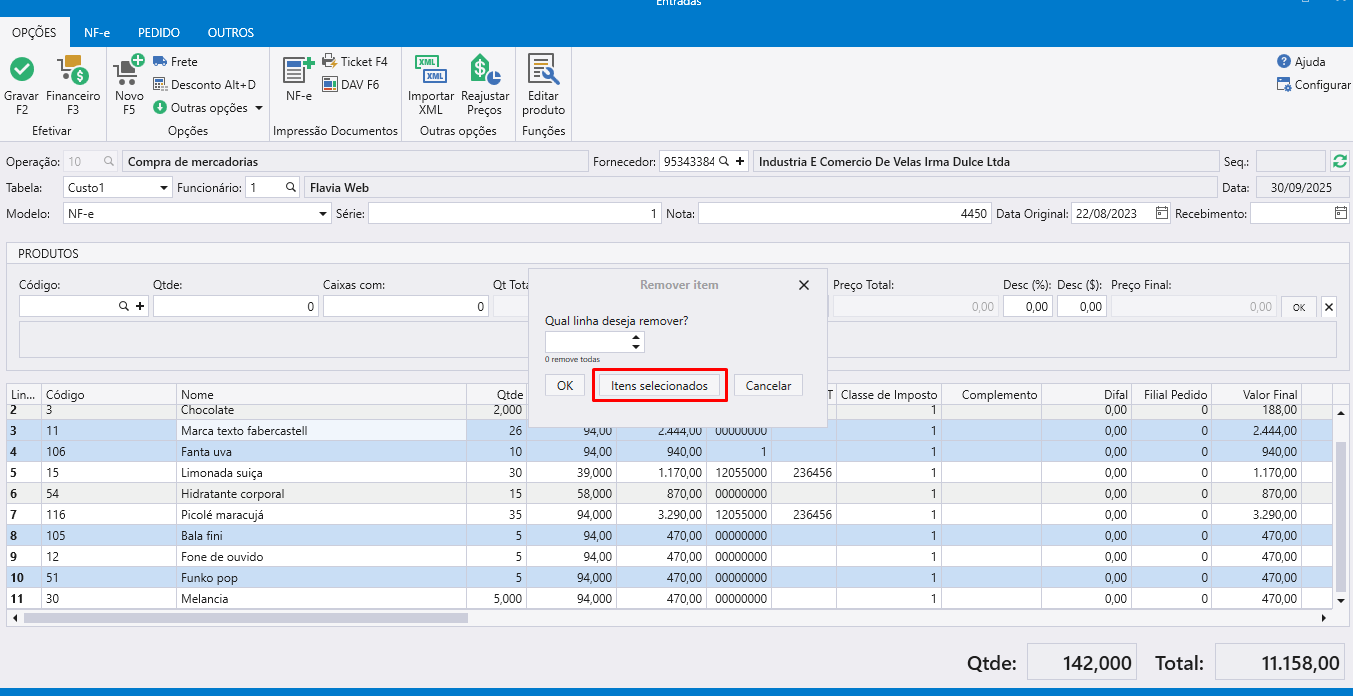This screenshot has height=696, width=1353.
Task: Select the Reajustar Preços icon
Action: (x=484, y=70)
